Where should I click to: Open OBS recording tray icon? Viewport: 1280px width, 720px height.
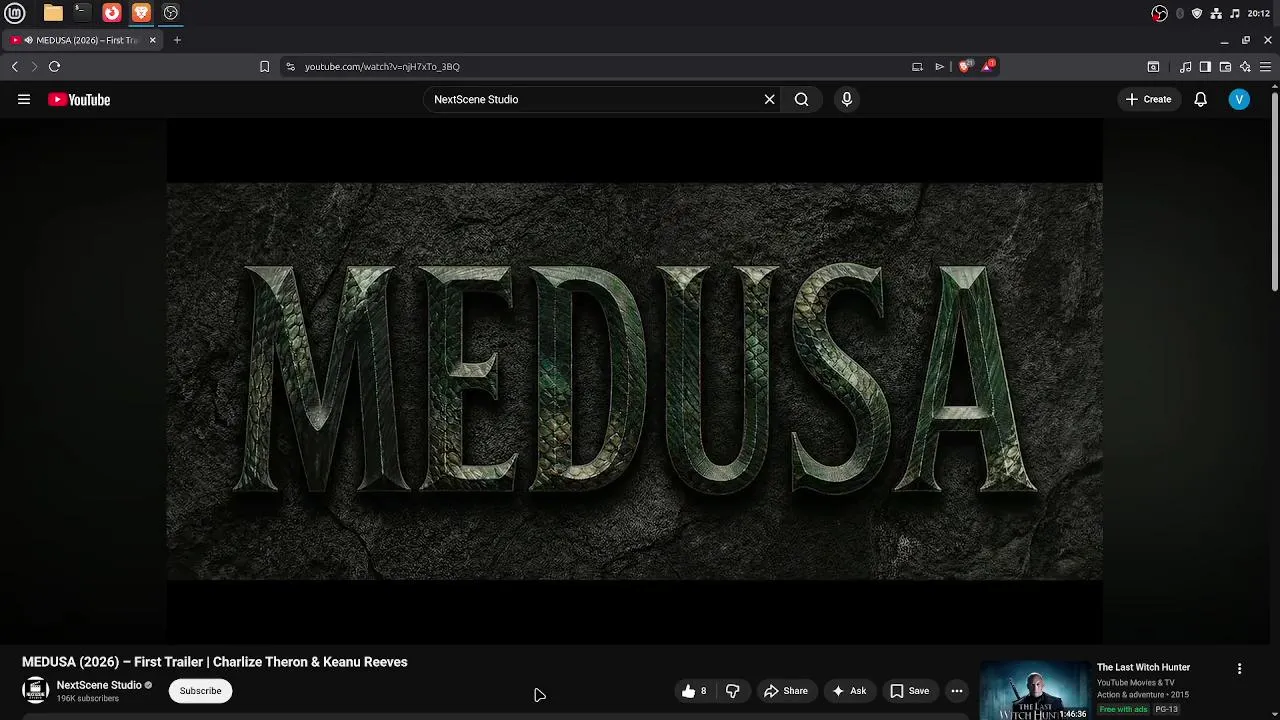pyautogui.click(x=1159, y=13)
